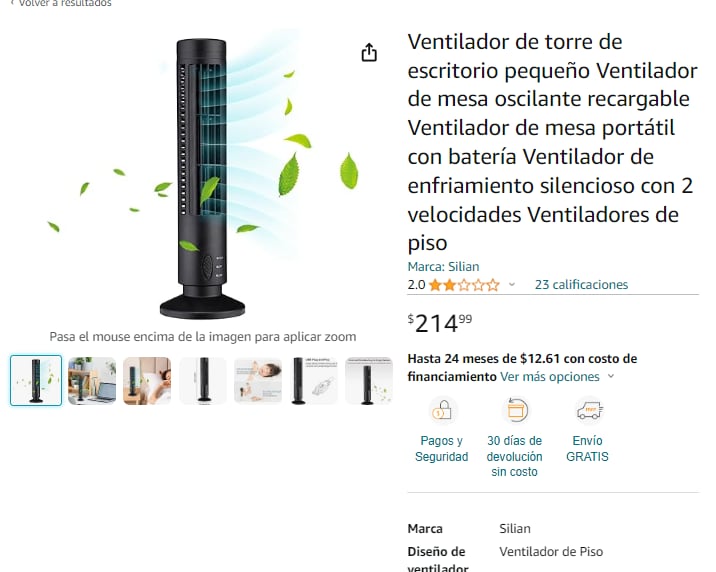Select thumbnail showing child with fan
Screen dimensions: 716x572
pyautogui.click(x=258, y=381)
